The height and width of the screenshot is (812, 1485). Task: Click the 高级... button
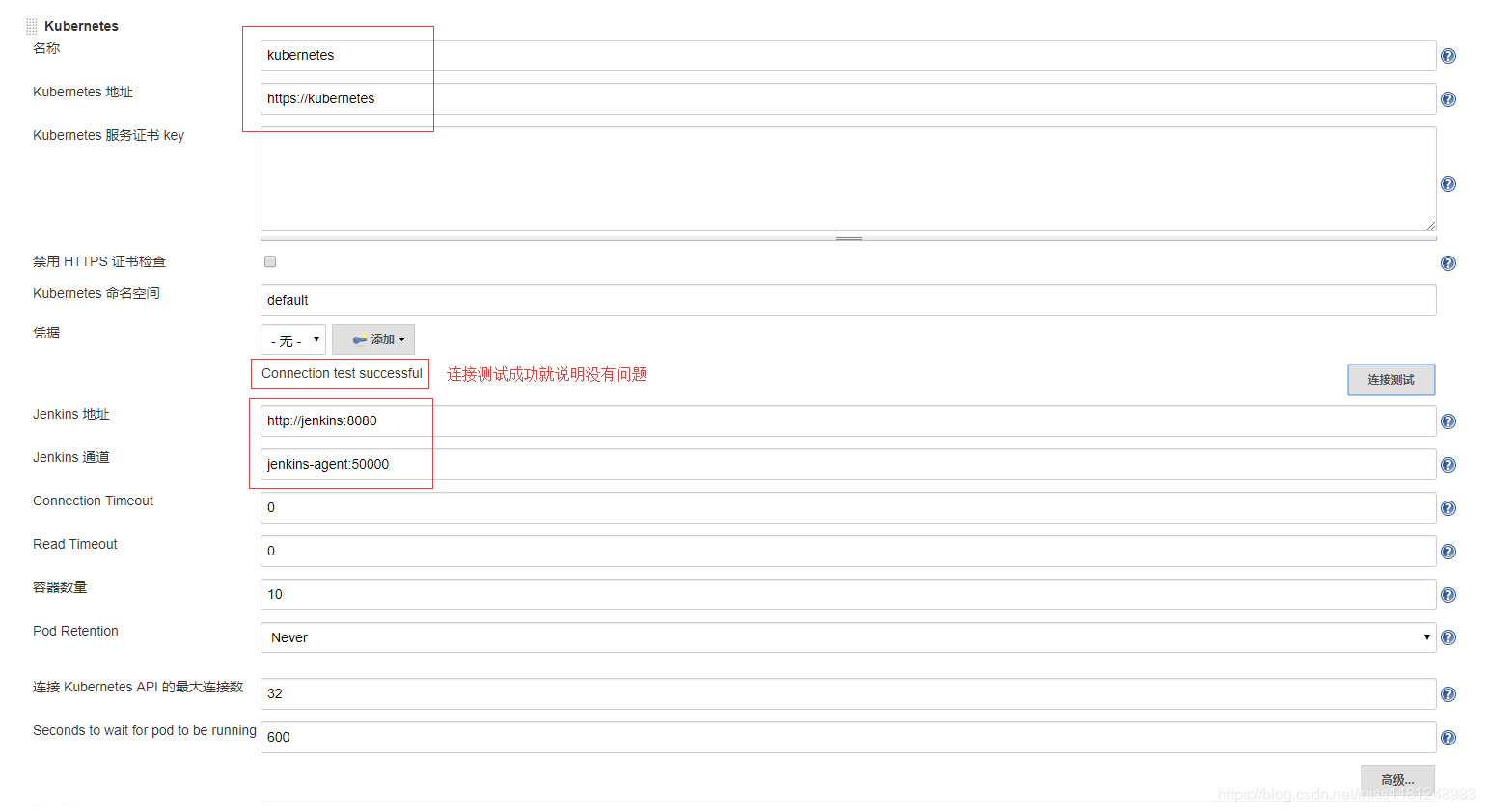tap(1397, 779)
